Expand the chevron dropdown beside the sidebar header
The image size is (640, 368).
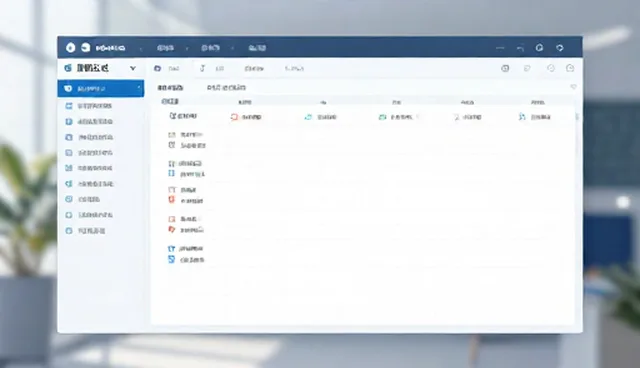[x=133, y=68]
